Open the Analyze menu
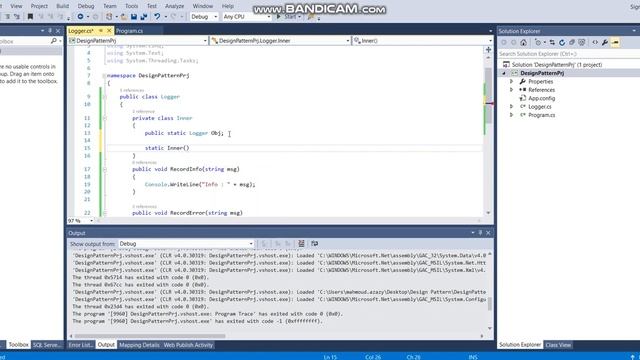 pyautogui.click(x=174, y=6)
